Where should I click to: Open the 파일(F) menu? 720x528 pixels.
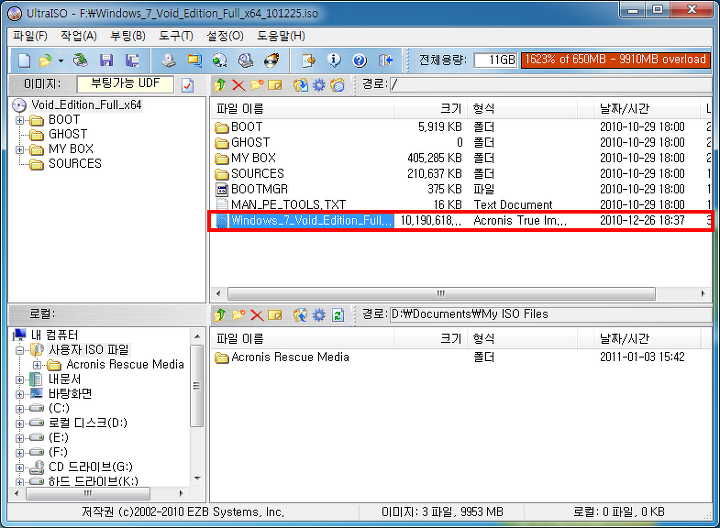coord(30,36)
